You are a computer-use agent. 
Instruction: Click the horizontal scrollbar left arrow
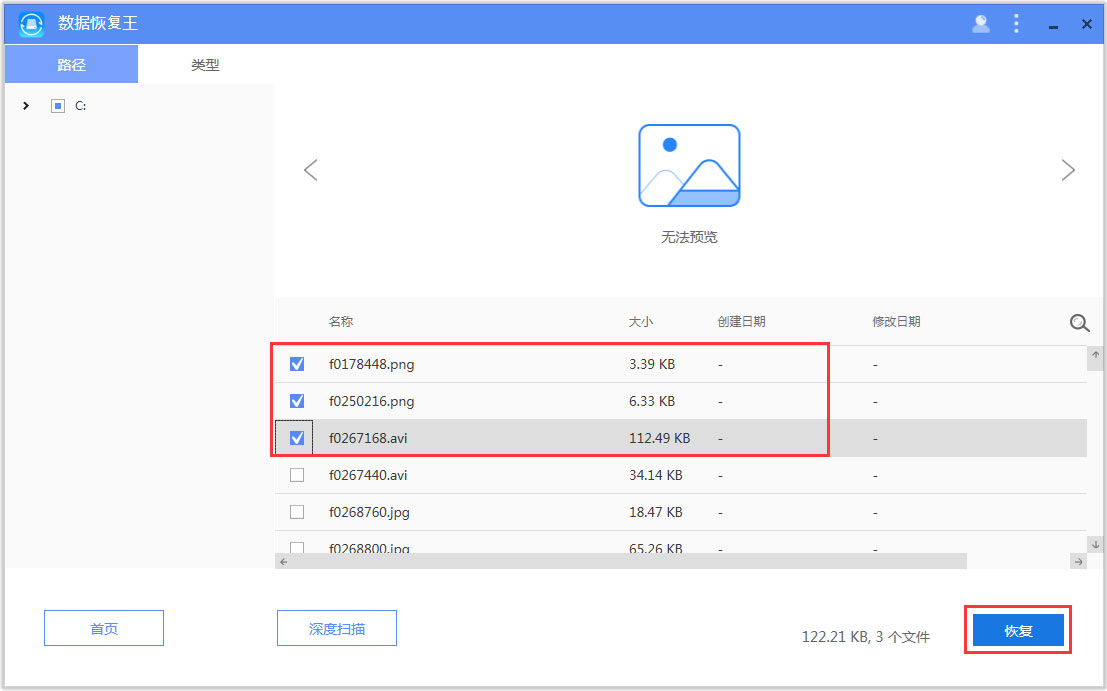pos(283,562)
